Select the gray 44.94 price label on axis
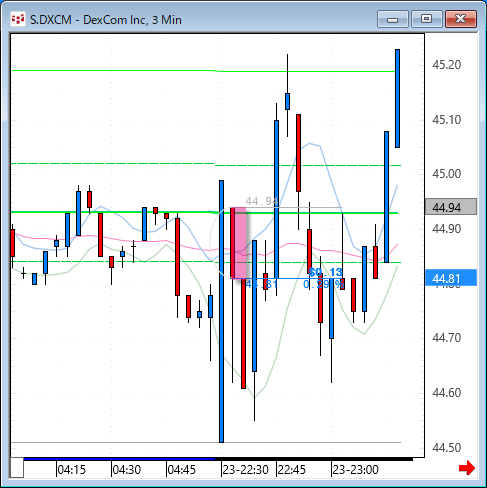 [451, 207]
